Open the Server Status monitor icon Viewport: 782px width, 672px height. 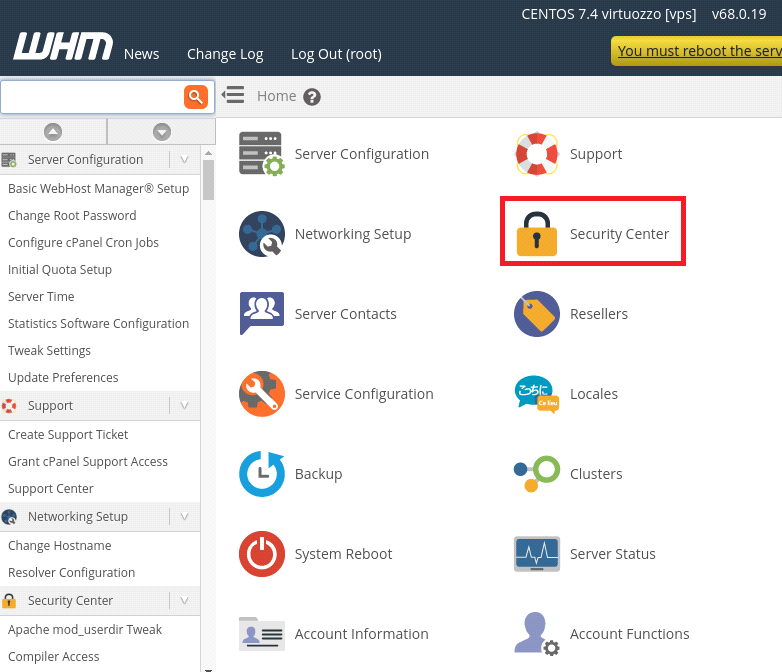click(x=537, y=554)
